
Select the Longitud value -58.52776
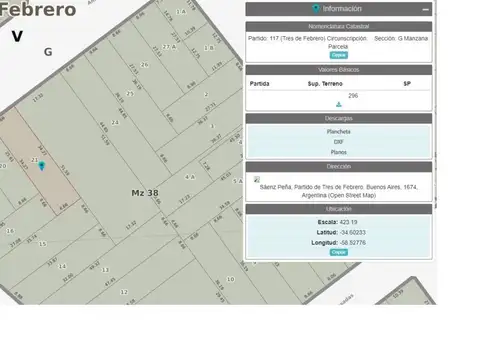[353, 243]
